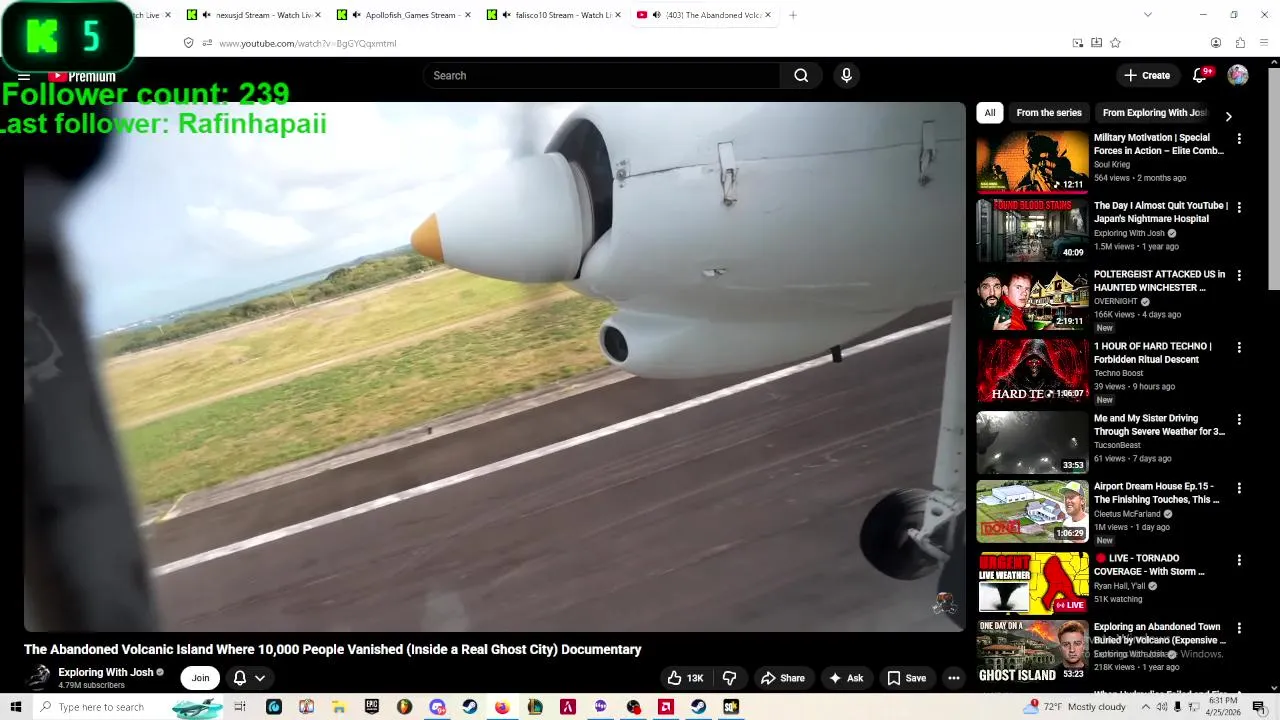Open Exploring With Josh channel avatar
Image resolution: width=1280 pixels, height=720 pixels.
click(x=38, y=677)
